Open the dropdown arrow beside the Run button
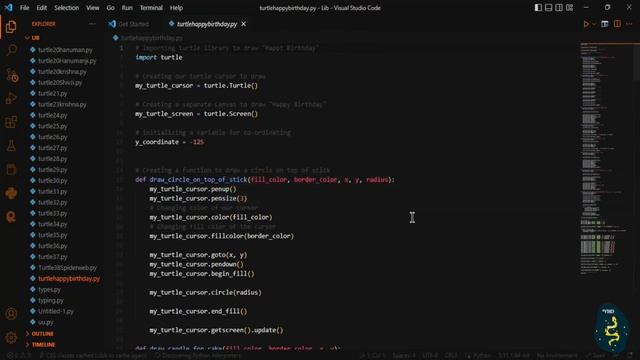This screenshot has height=360, width=640. (594, 24)
